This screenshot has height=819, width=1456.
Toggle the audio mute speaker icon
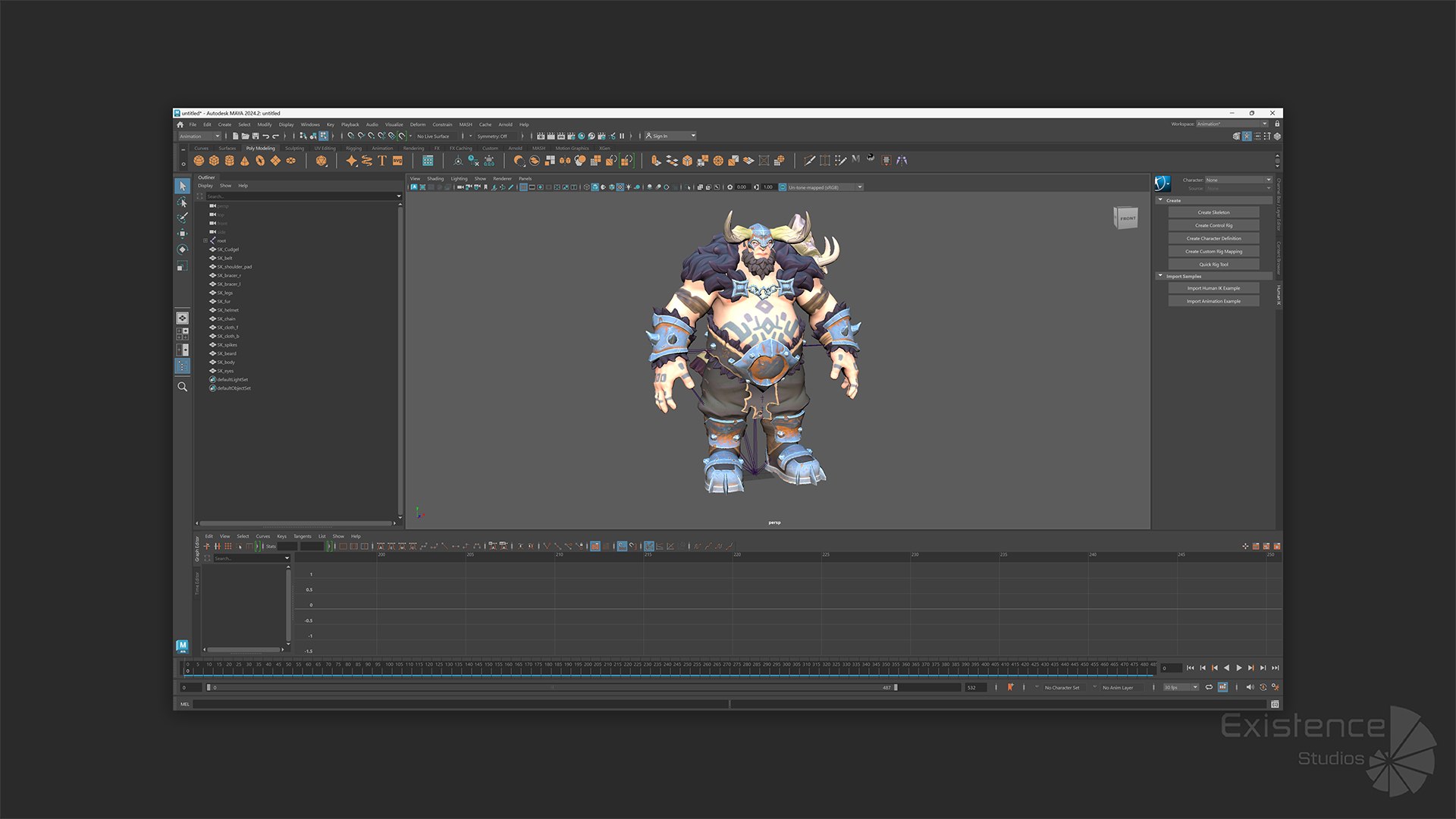1250,688
